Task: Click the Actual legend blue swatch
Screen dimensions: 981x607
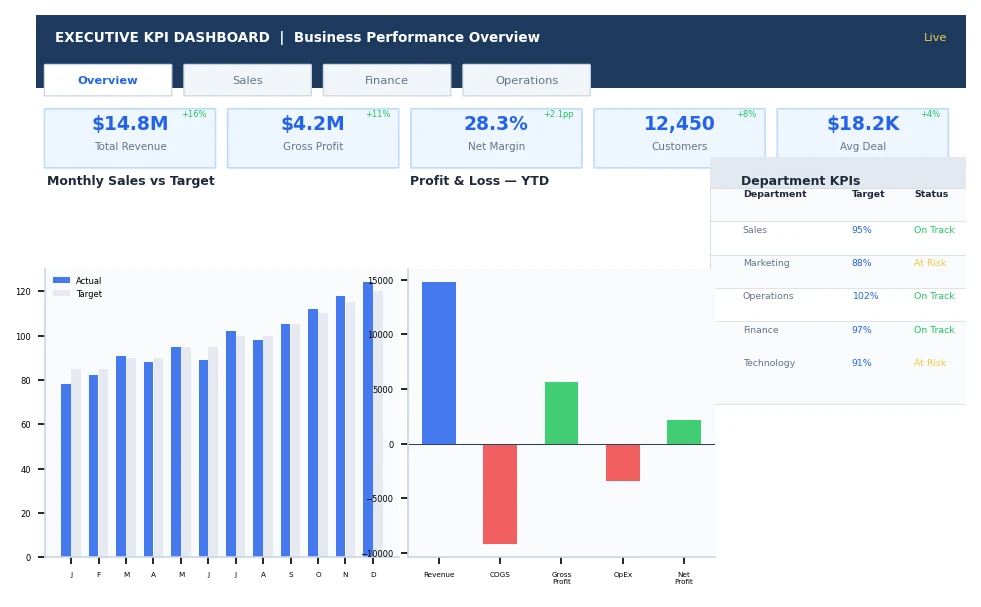Action: 61,280
